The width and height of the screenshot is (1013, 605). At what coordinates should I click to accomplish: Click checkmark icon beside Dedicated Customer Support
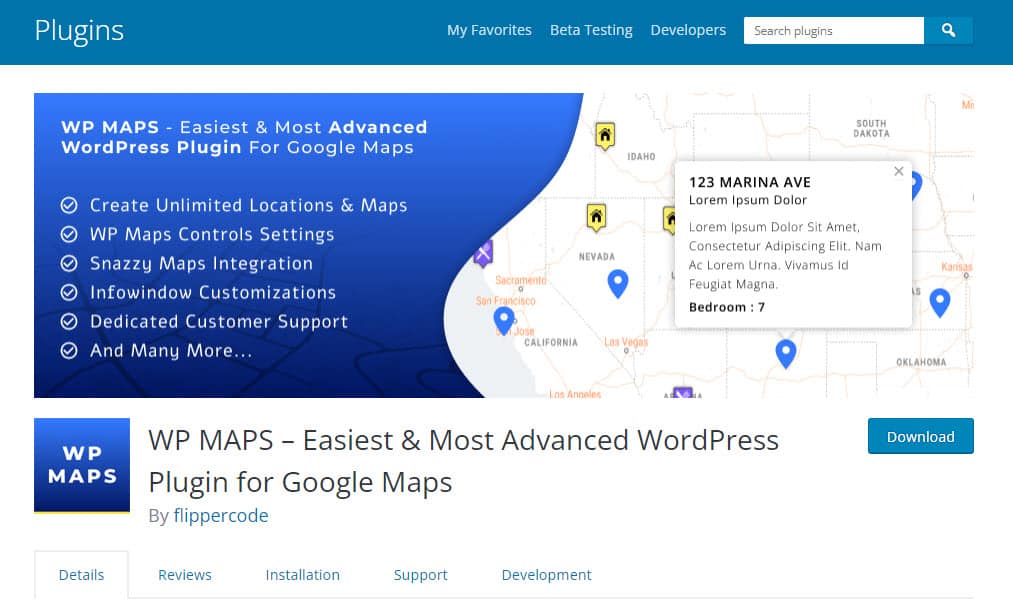click(x=69, y=322)
